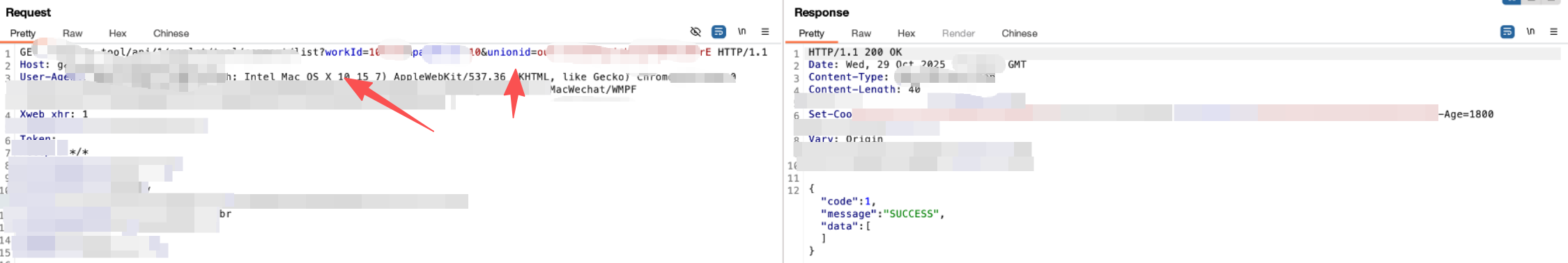Image resolution: width=1568 pixels, height=263 pixels.
Task: Open Request panel hamburger options menu
Action: pyautogui.click(x=765, y=32)
